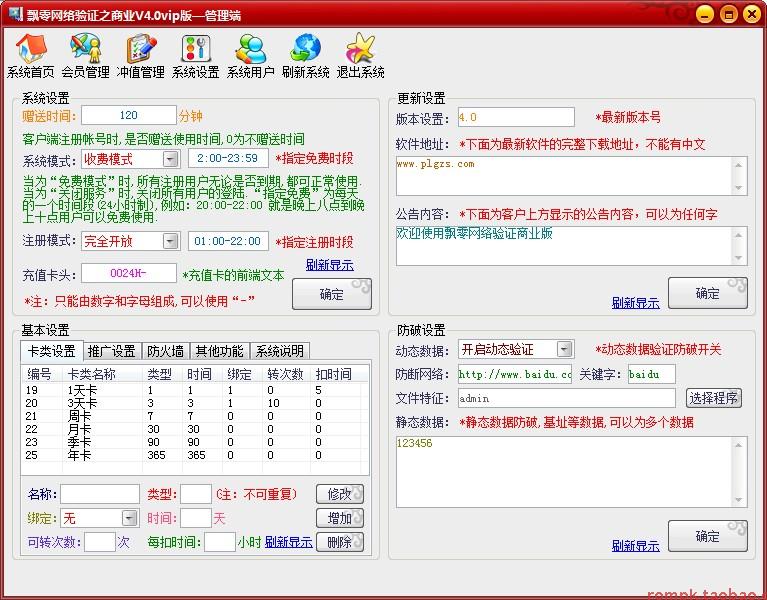Select the 周卡 row

point(195,416)
